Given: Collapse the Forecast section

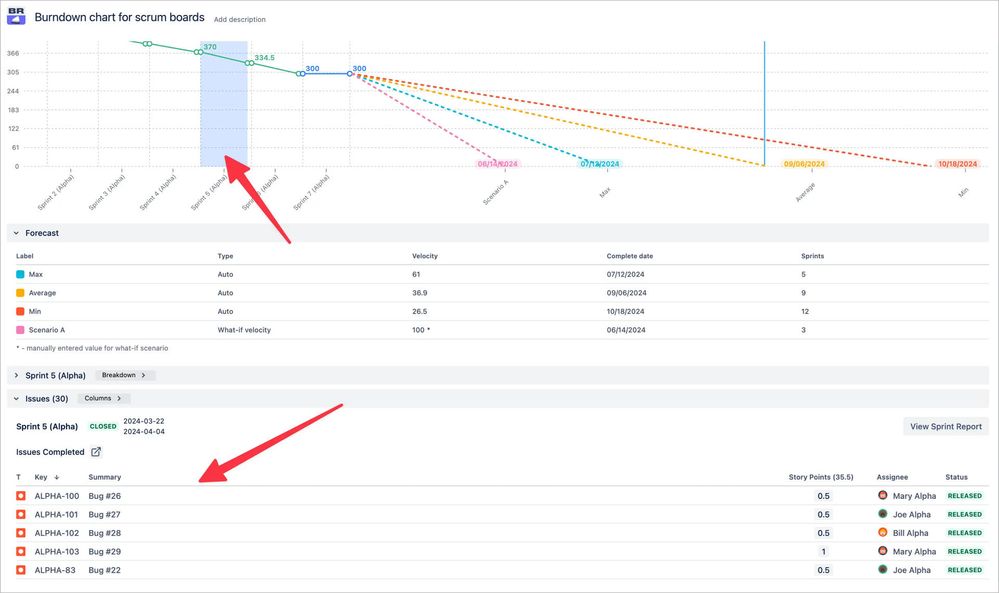Looking at the screenshot, I should [14, 232].
